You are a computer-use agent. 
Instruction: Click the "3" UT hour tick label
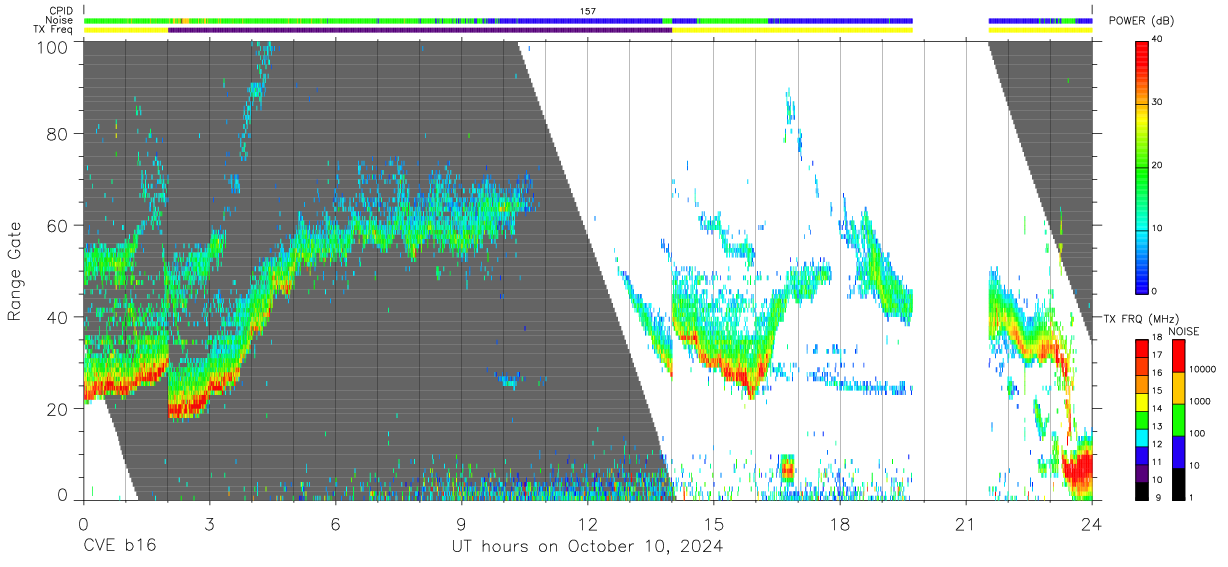pyautogui.click(x=209, y=523)
